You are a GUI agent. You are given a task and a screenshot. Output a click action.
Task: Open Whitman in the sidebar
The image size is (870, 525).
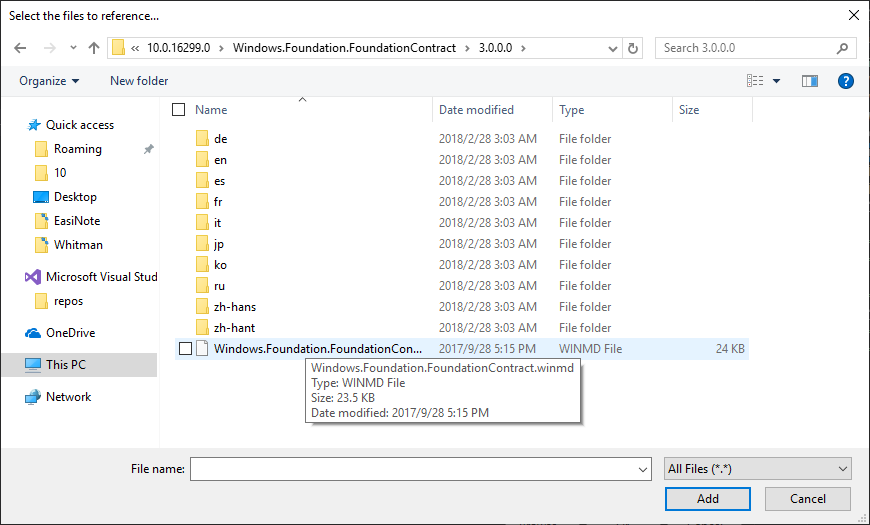pos(78,245)
